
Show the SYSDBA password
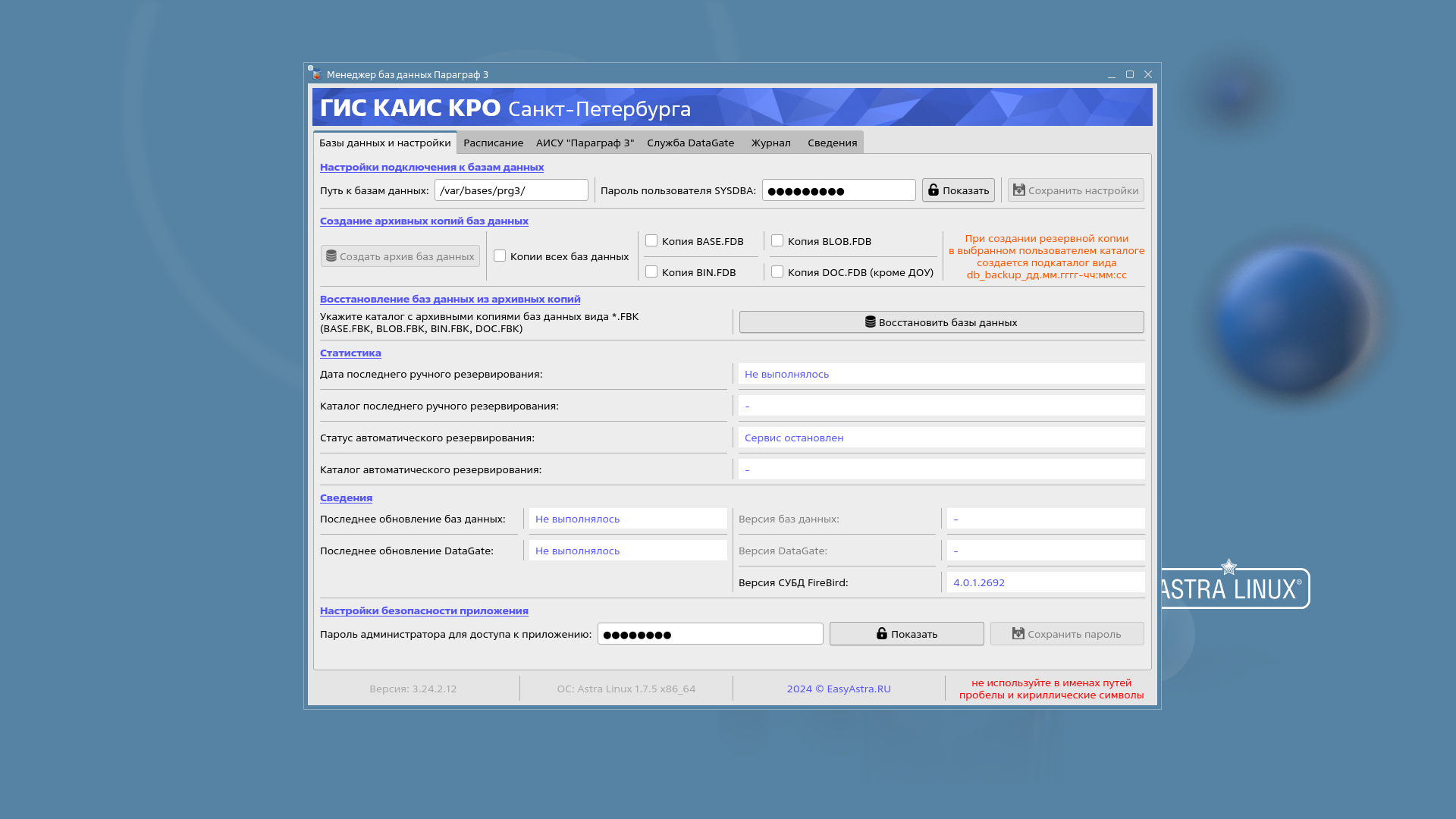(x=959, y=190)
